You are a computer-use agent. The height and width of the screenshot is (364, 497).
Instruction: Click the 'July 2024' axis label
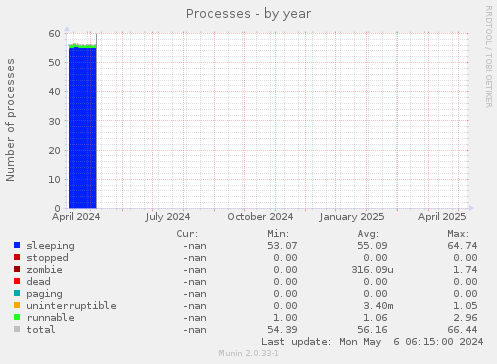point(167,217)
